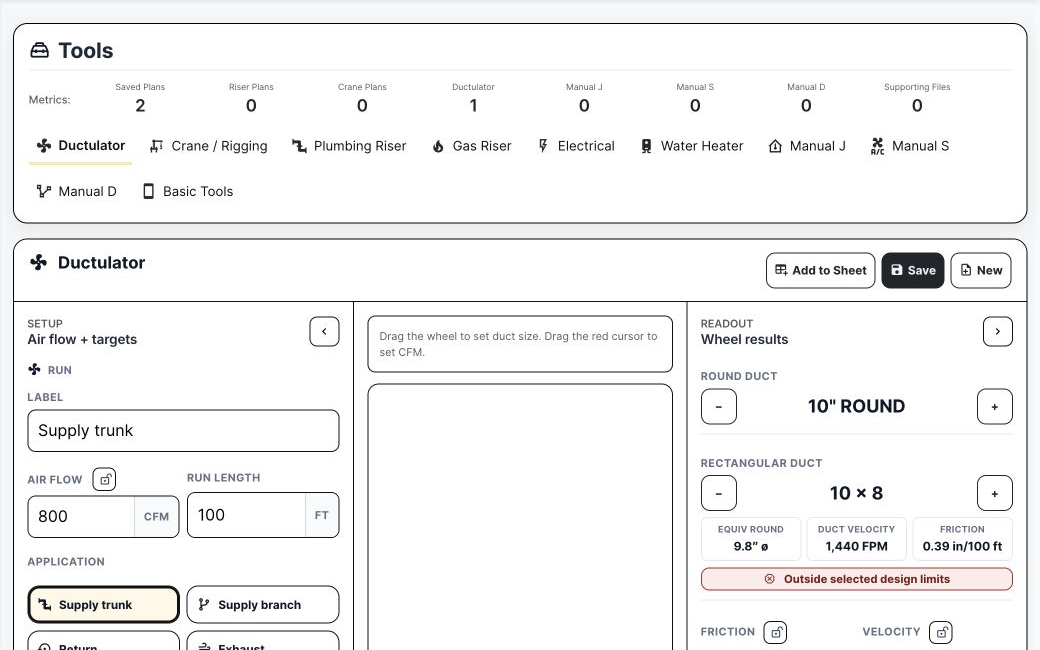Decrease rectangular duct size with minus
The image size is (1040, 650).
(719, 493)
